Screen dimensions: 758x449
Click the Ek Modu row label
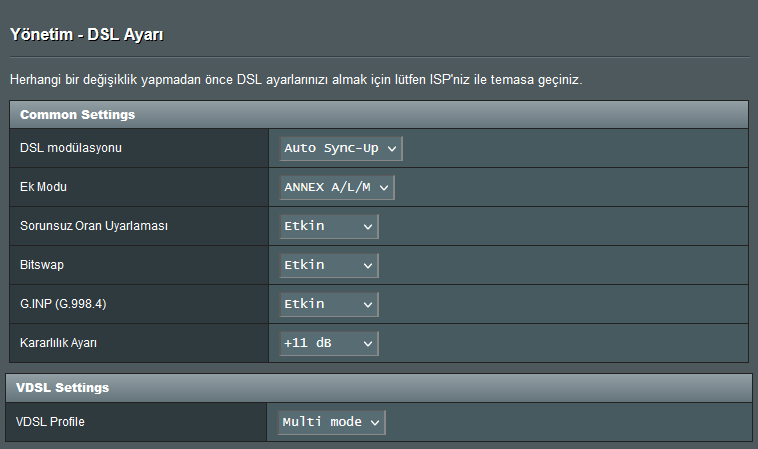coord(43,187)
